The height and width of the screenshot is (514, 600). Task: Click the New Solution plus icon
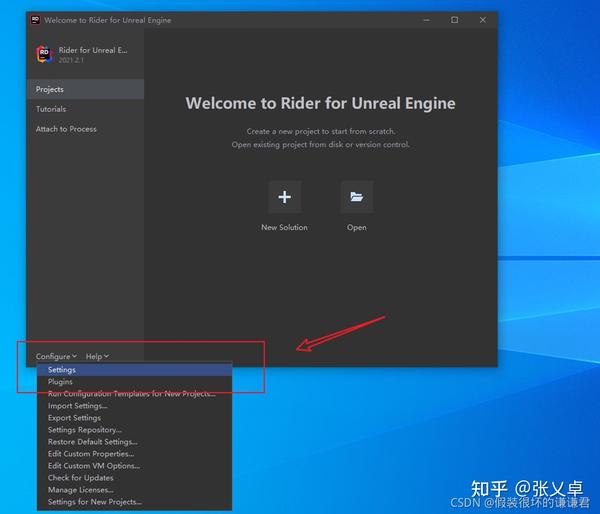pos(284,197)
